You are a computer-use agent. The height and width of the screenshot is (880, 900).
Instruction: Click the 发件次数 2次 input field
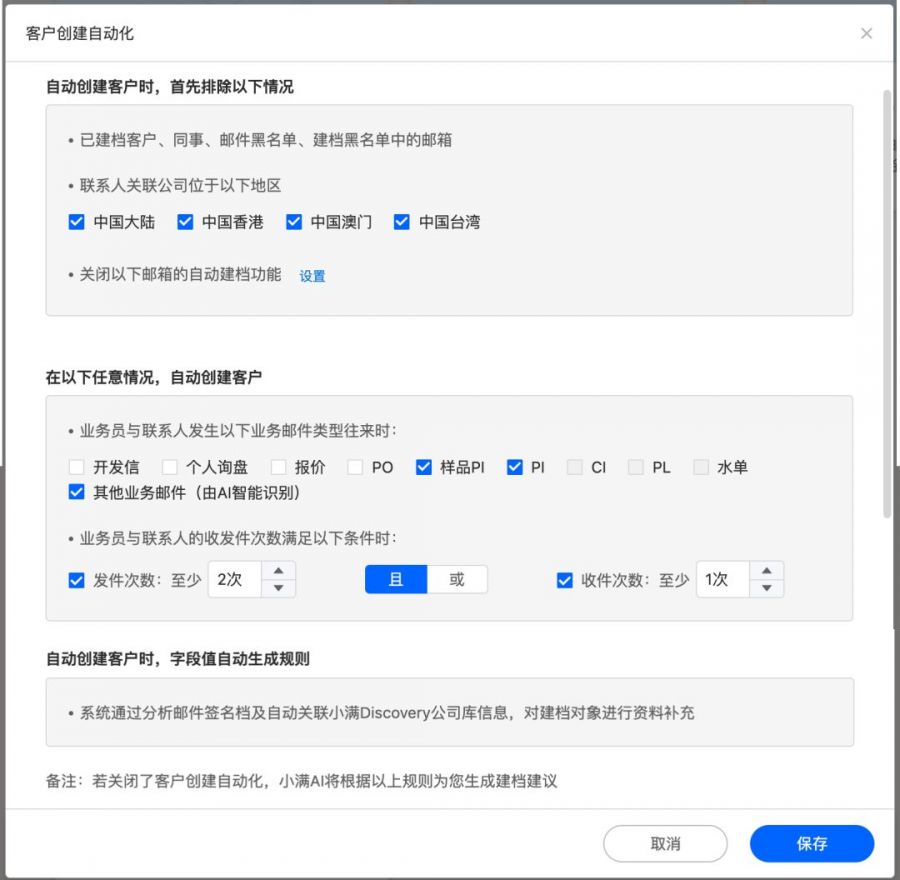click(x=235, y=579)
